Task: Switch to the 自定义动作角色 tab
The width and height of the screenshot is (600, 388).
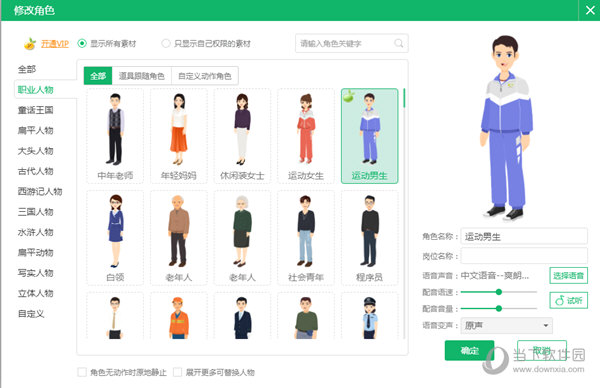Action: click(205, 76)
